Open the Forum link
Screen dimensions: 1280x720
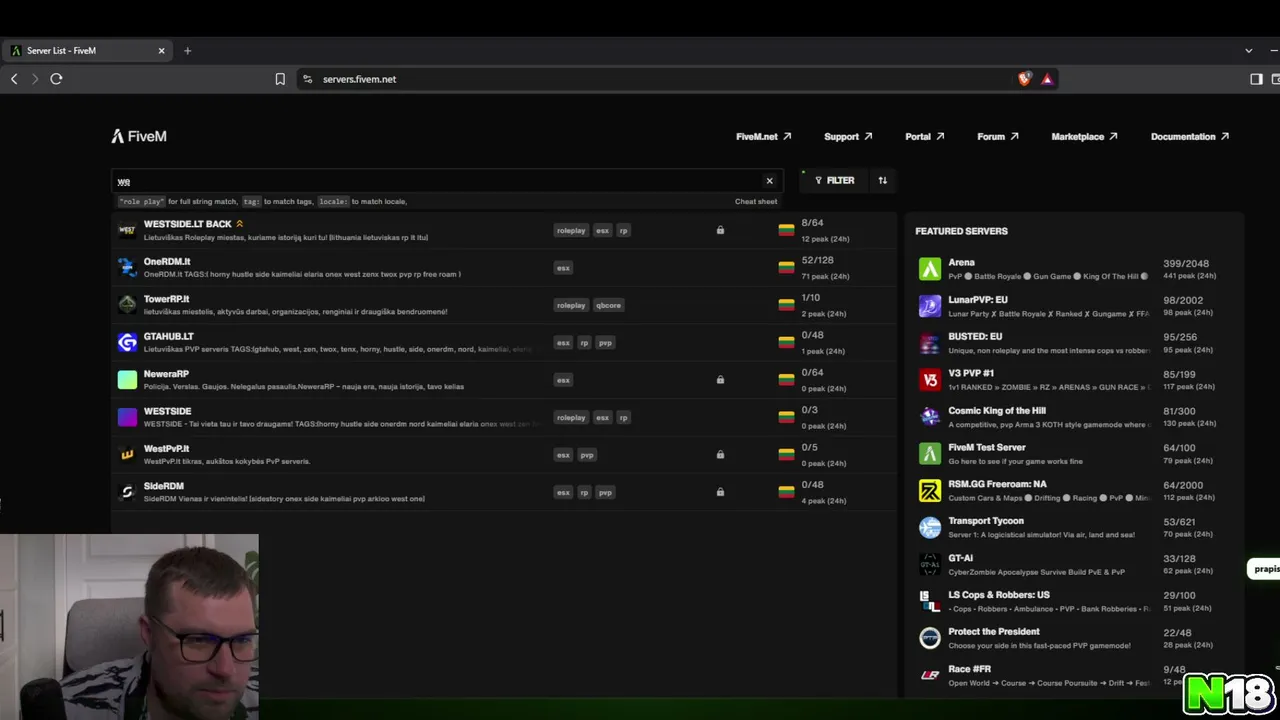click(x=997, y=136)
